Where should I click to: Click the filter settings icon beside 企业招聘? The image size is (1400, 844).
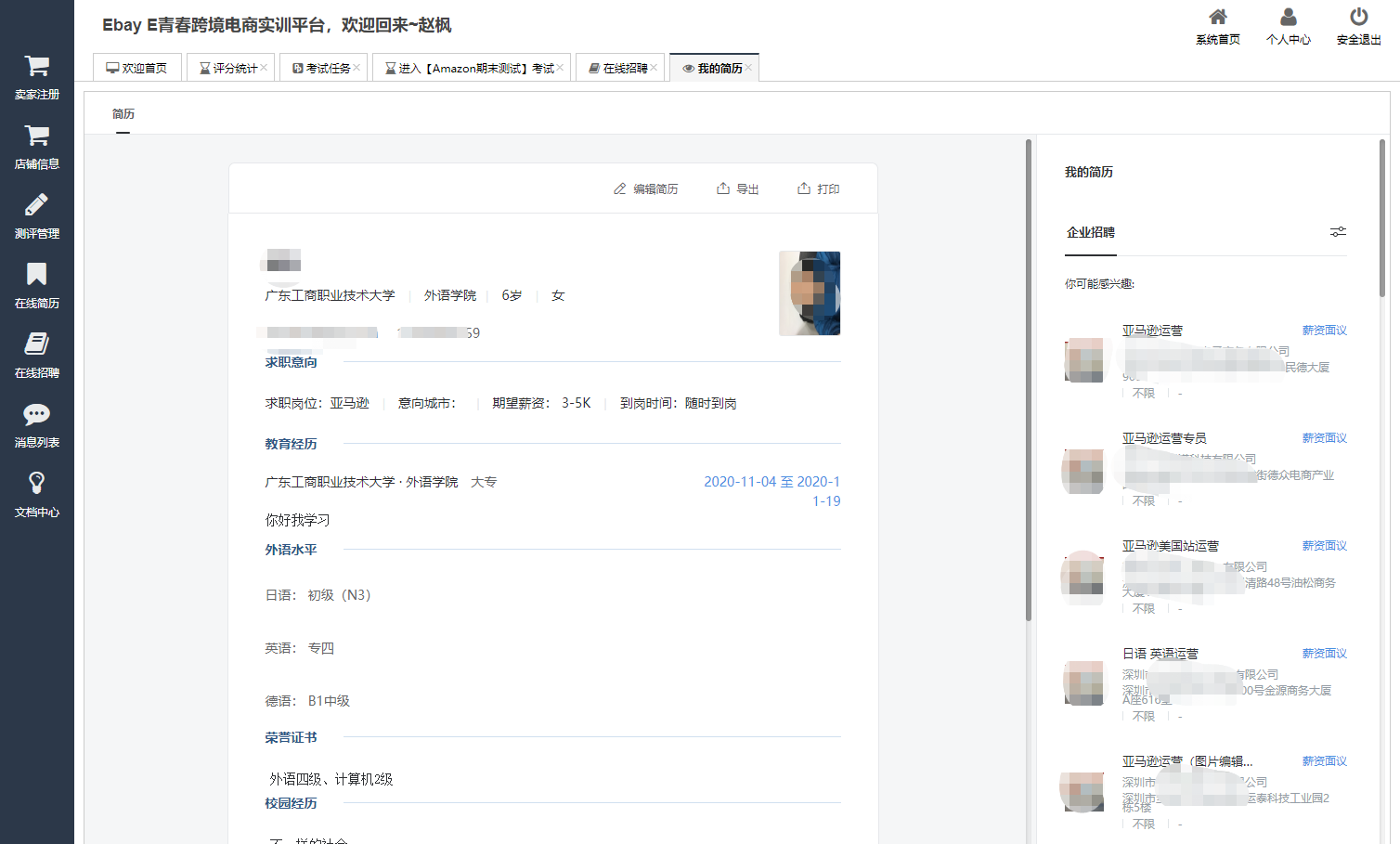coord(1338,232)
